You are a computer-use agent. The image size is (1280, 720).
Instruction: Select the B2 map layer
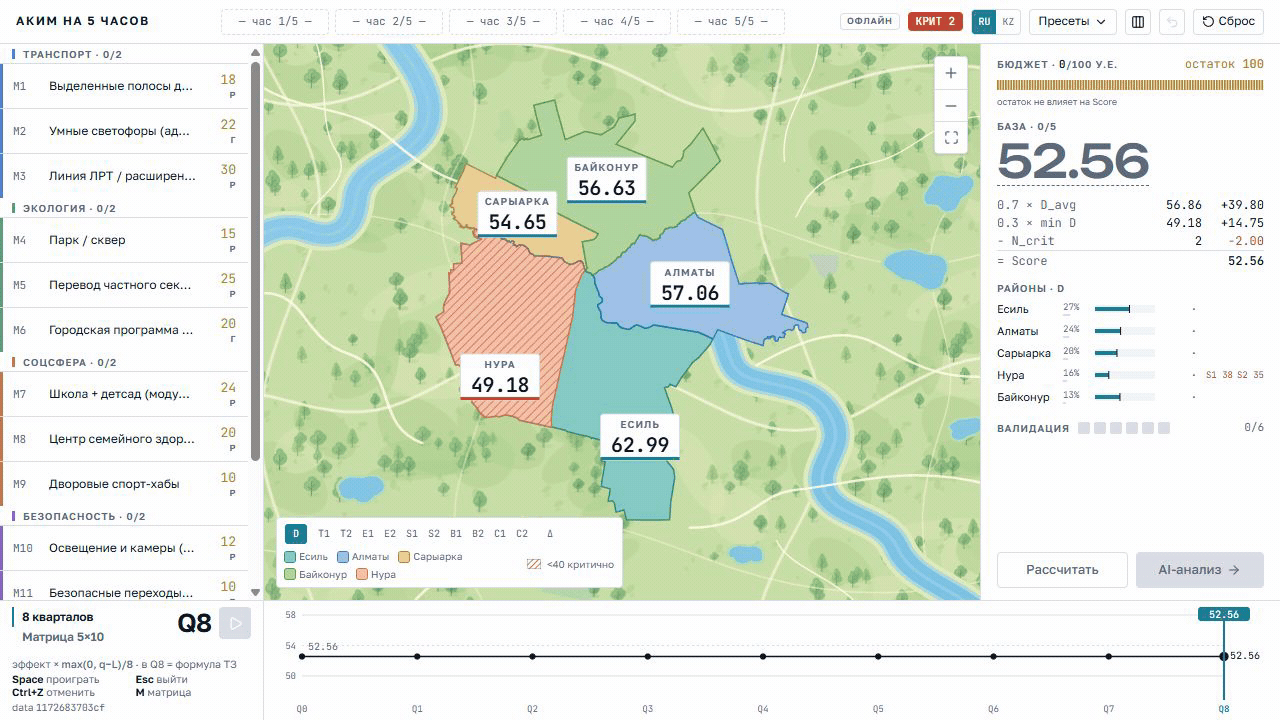[478, 534]
